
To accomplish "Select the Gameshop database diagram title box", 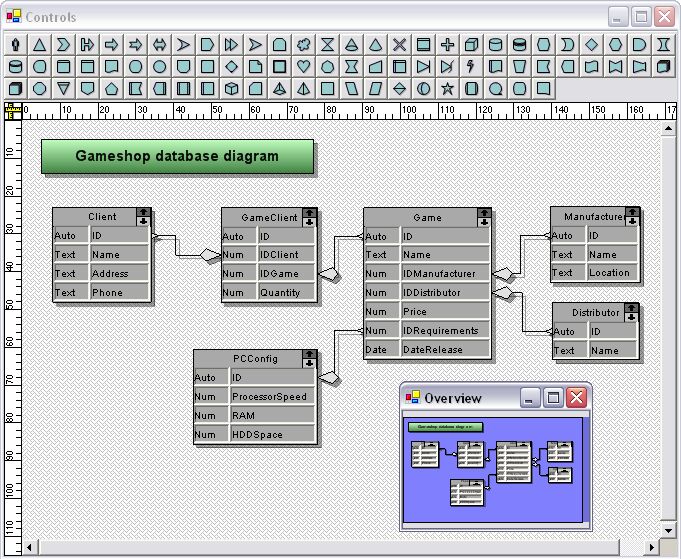I will pos(177,157).
